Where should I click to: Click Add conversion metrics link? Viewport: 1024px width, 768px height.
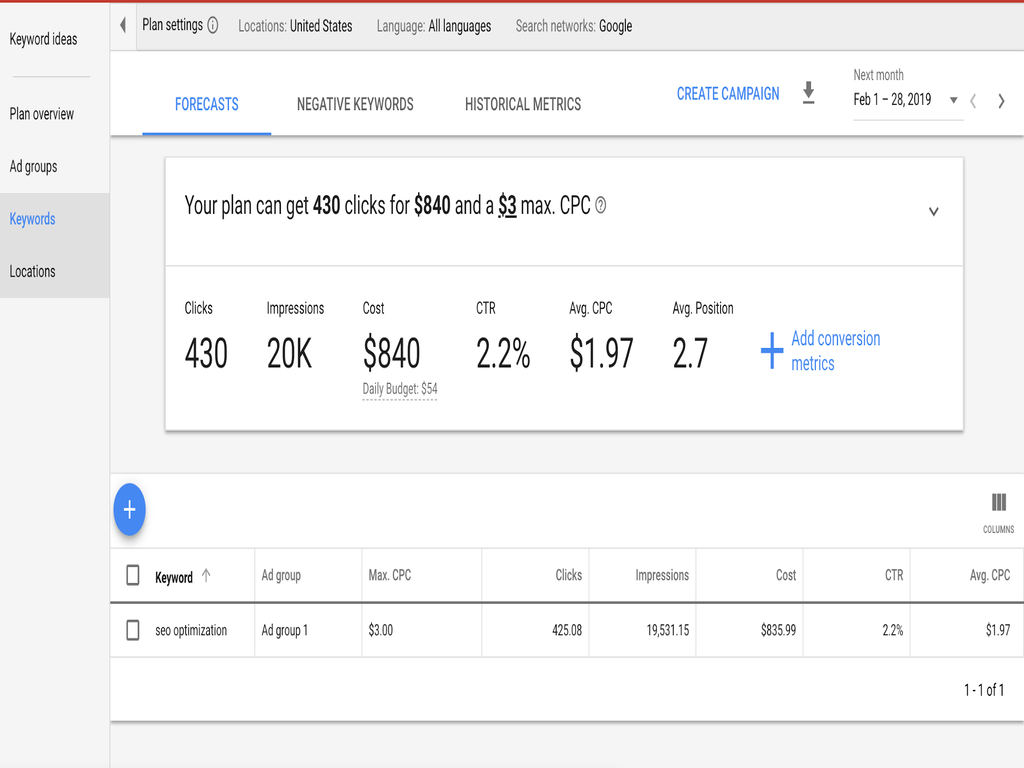coord(822,351)
